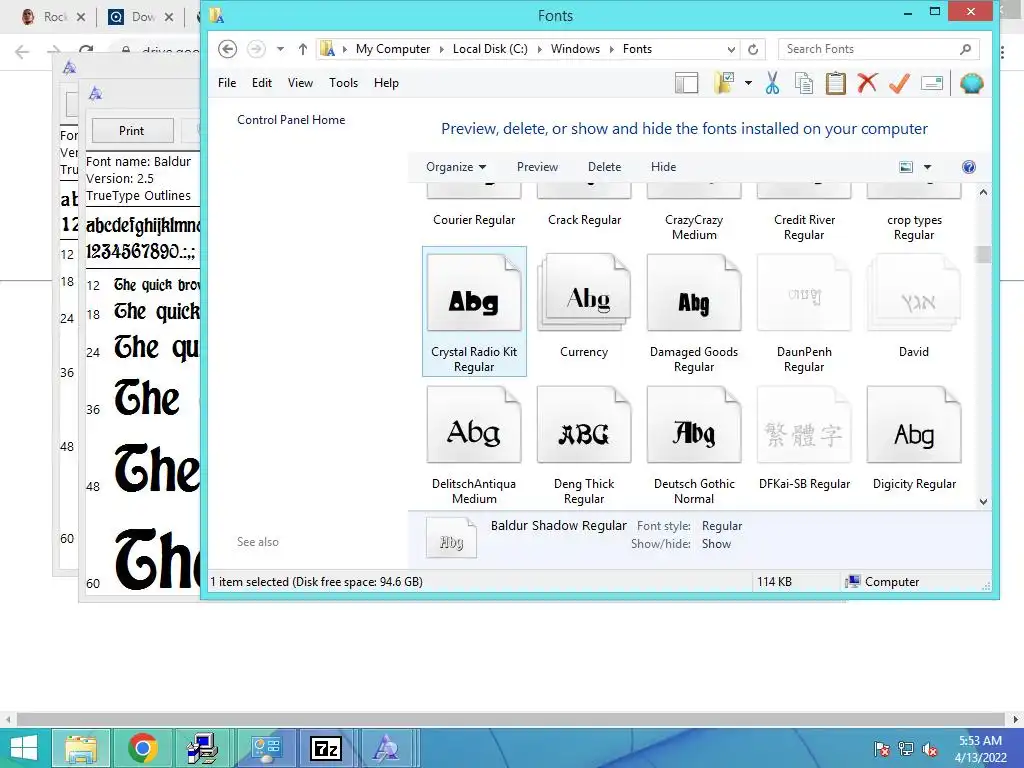This screenshot has width=1024, height=768.
Task: Select the Digicity Regular font
Action: tap(914, 438)
